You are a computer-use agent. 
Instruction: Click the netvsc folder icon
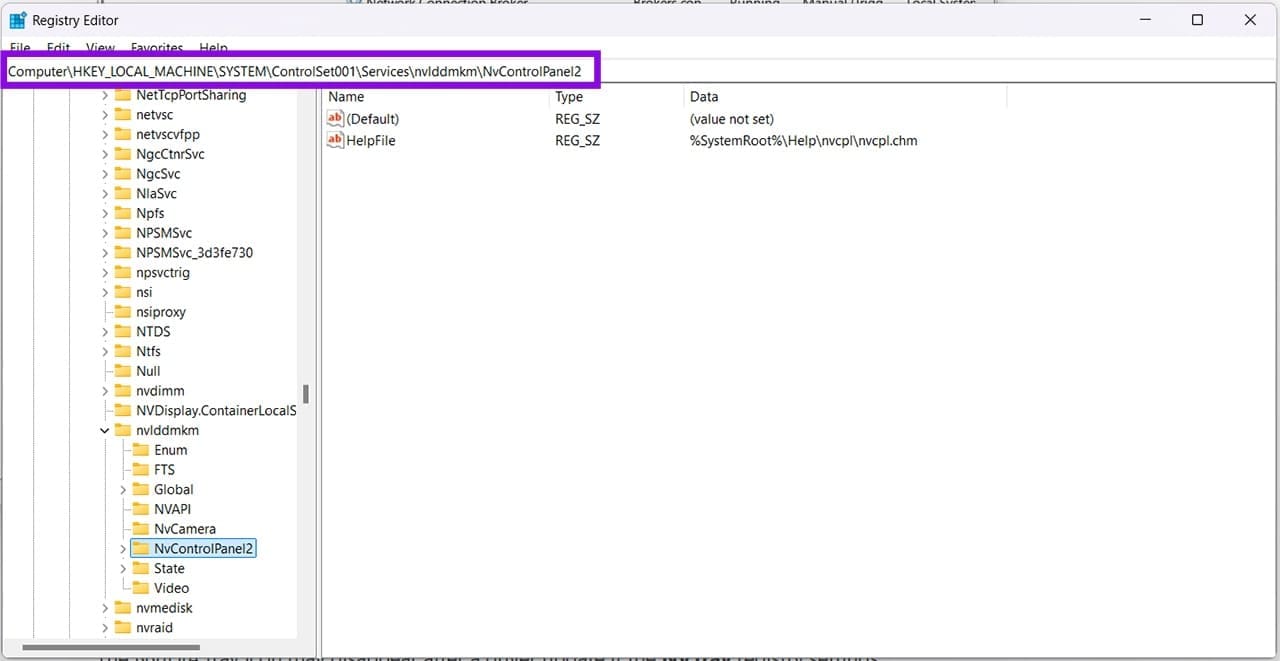point(122,115)
